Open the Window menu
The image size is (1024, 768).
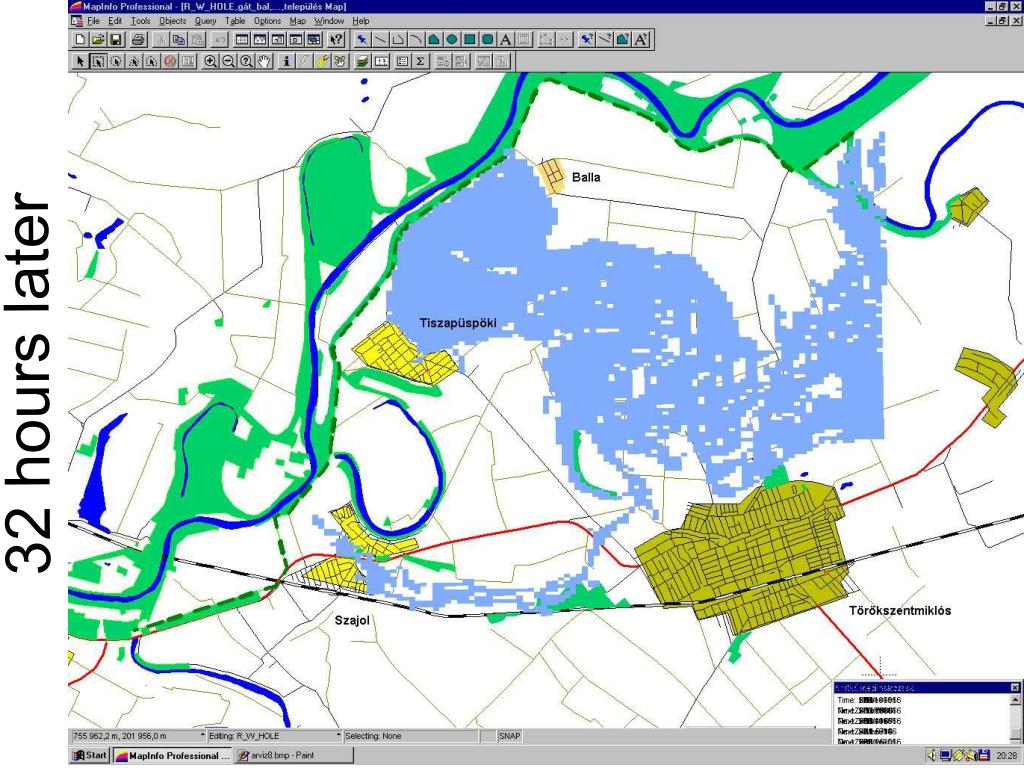pyautogui.click(x=328, y=21)
